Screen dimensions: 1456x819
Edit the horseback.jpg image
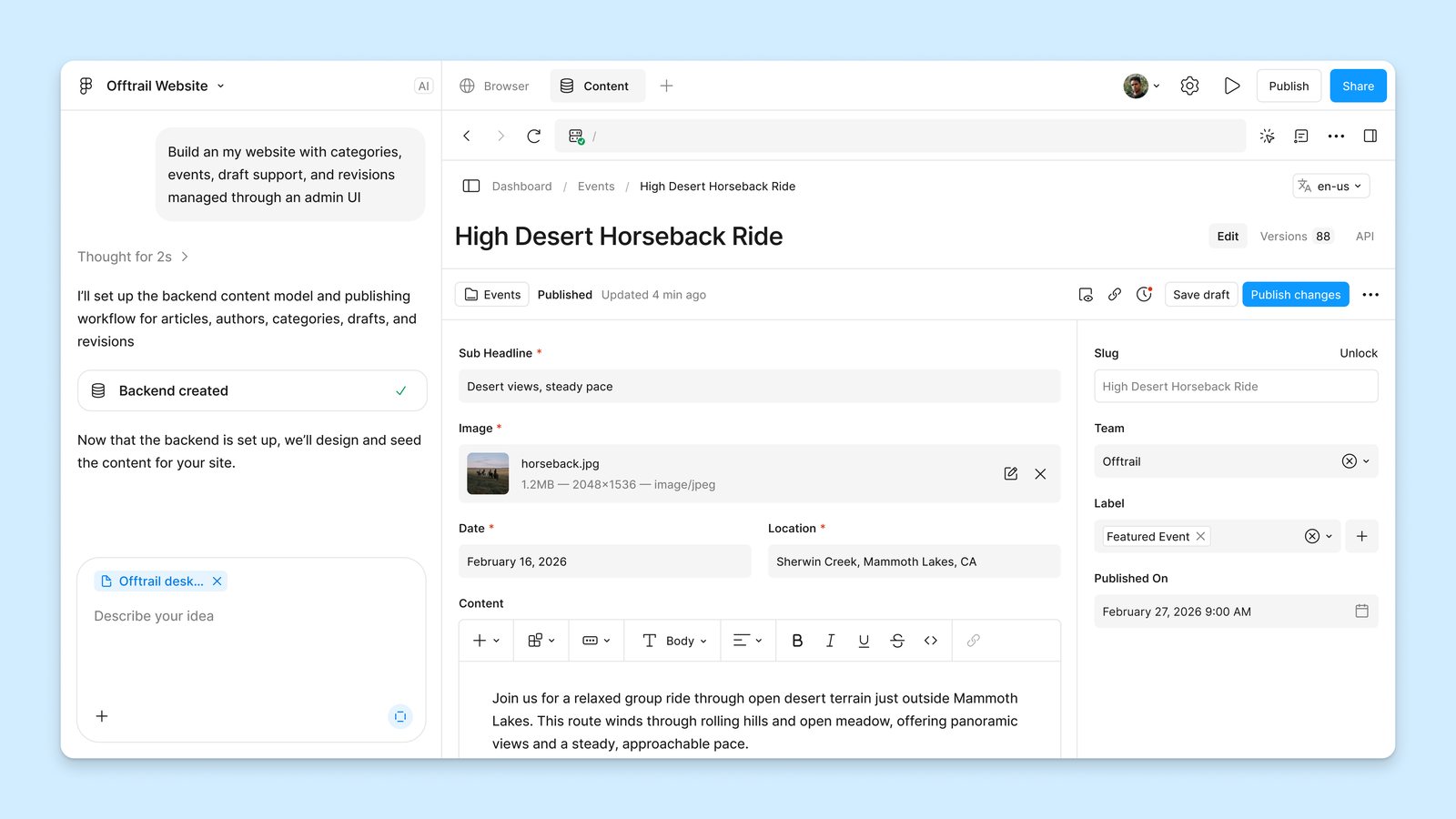(x=1010, y=473)
